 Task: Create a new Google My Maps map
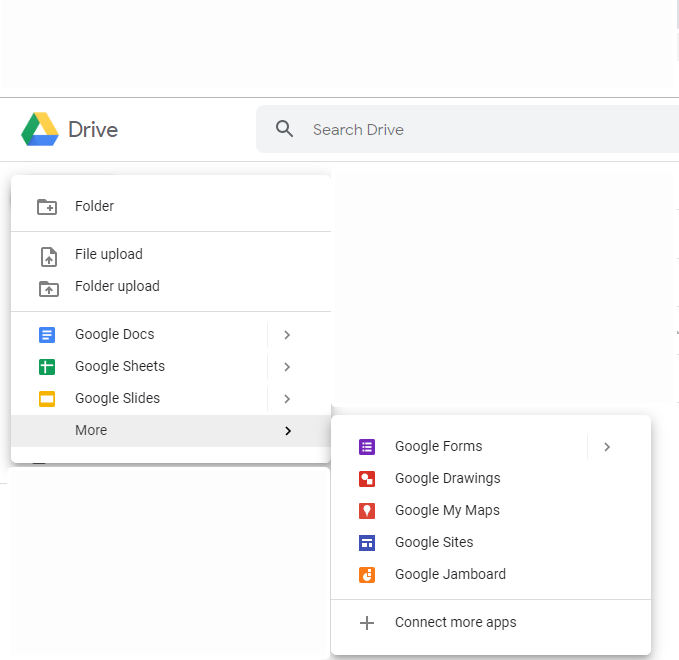coord(491,511)
